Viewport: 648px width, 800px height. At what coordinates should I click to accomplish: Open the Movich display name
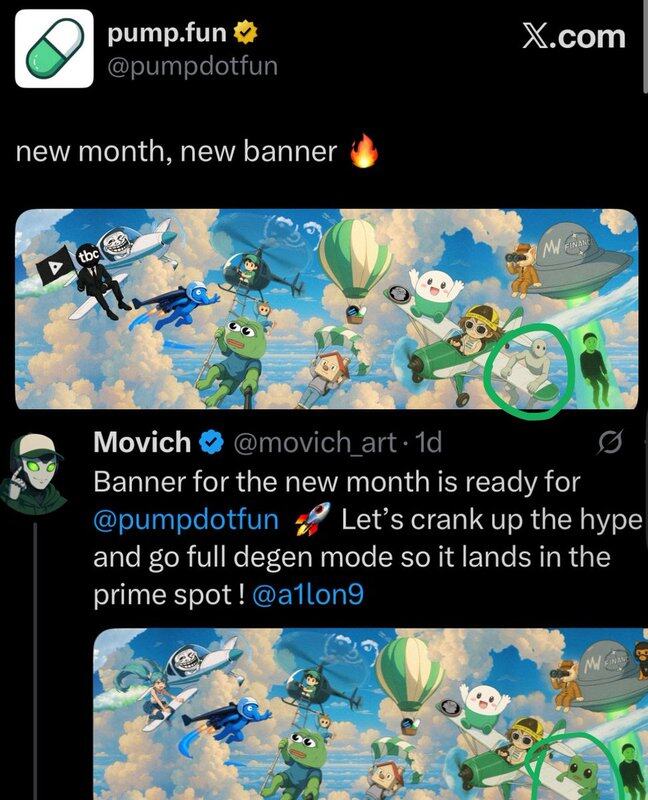pyautogui.click(x=142, y=442)
